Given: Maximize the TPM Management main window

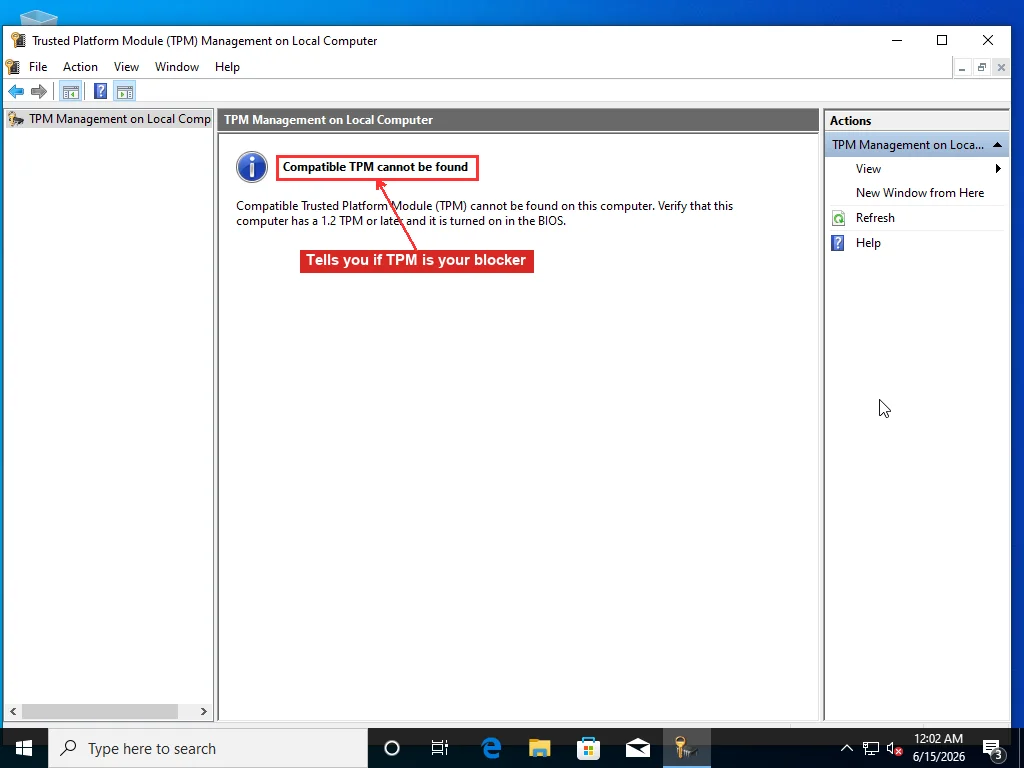Looking at the screenshot, I should pos(942,40).
